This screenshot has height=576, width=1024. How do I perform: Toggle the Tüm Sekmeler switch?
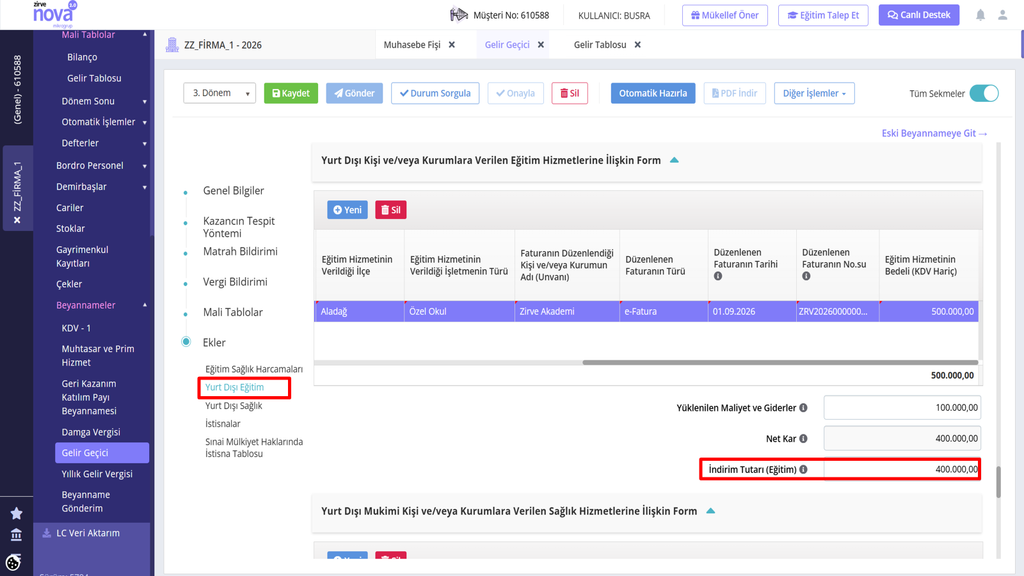coord(984,93)
